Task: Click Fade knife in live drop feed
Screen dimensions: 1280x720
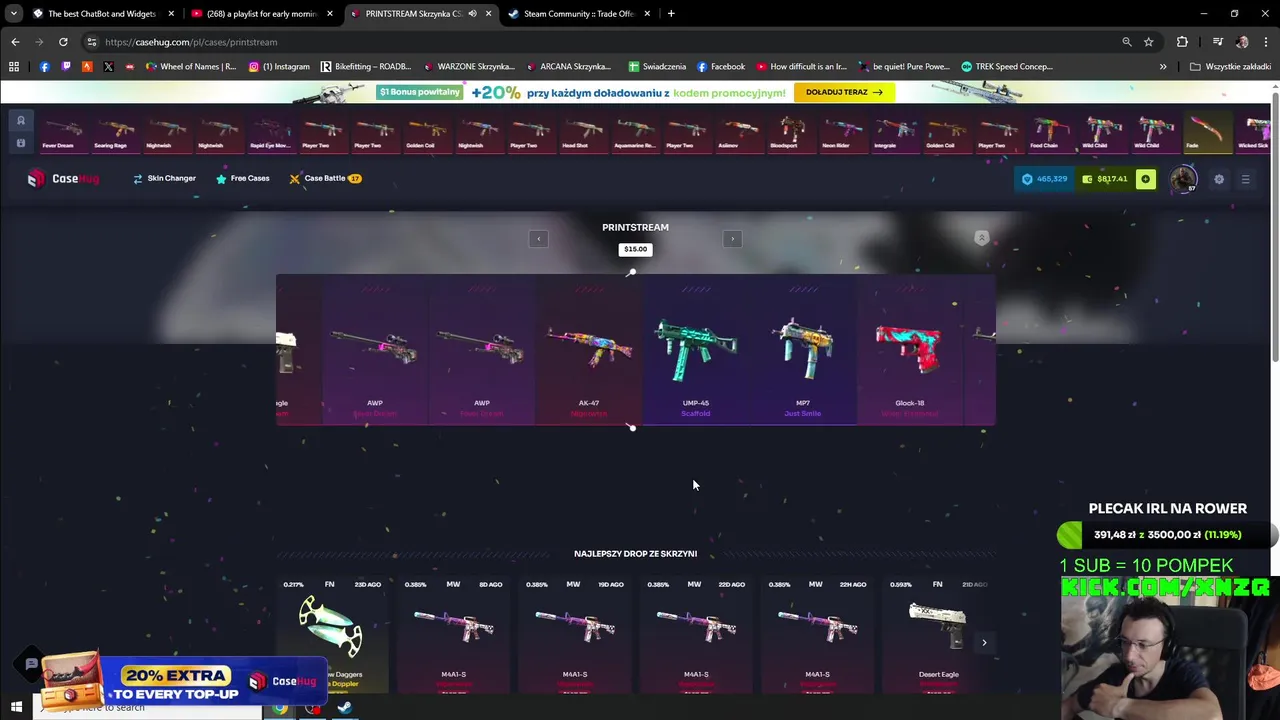Action: 1207,131
